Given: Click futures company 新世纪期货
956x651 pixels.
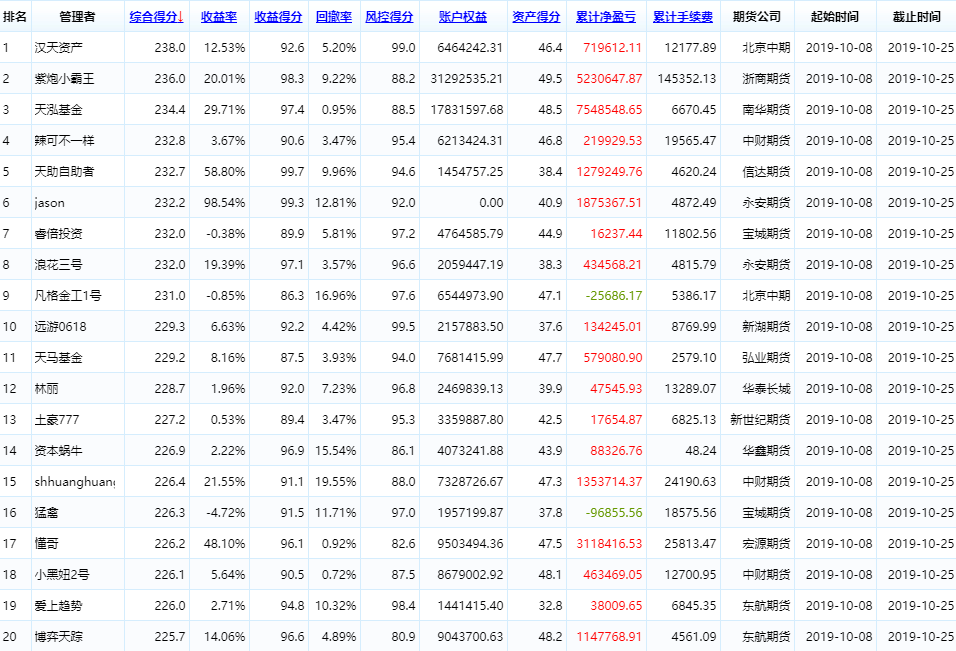Looking at the screenshot, I should tap(760, 420).
